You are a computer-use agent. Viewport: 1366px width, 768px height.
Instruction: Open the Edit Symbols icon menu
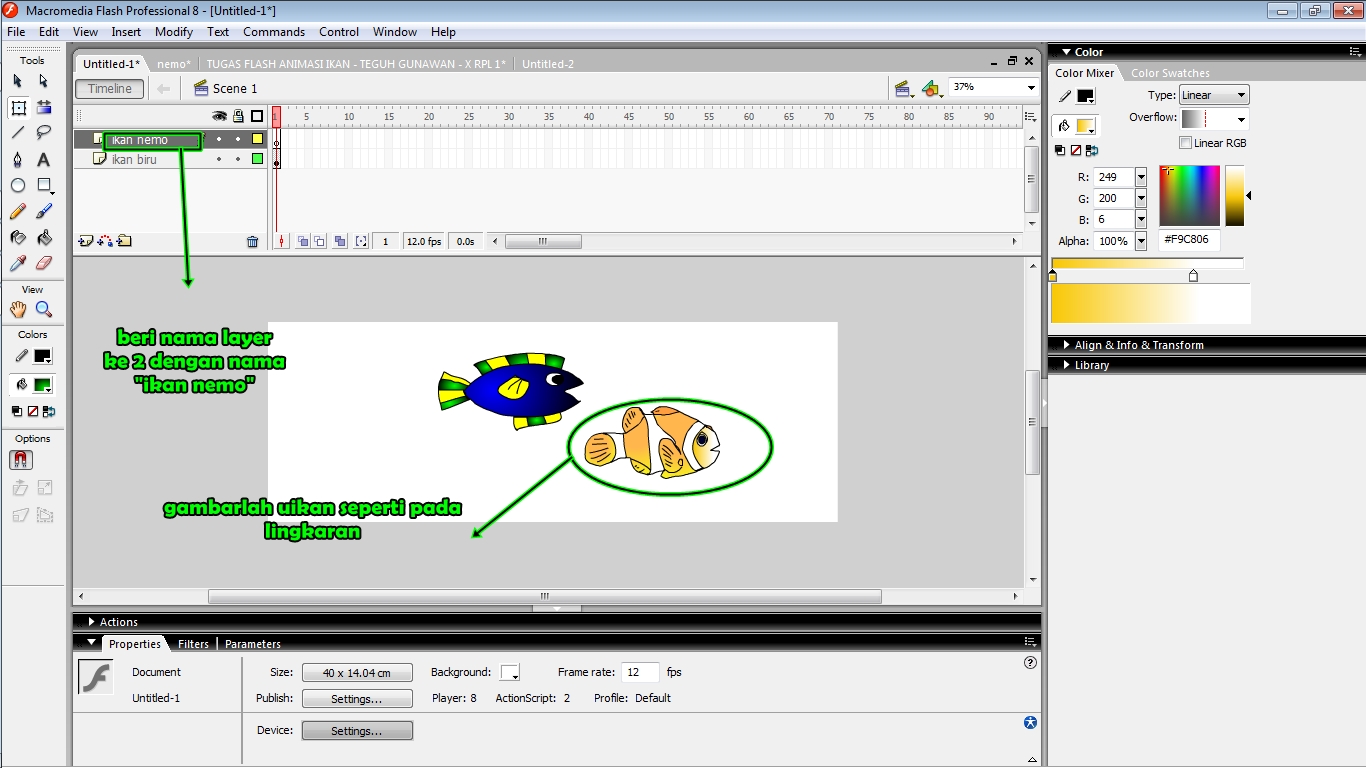tap(932, 89)
